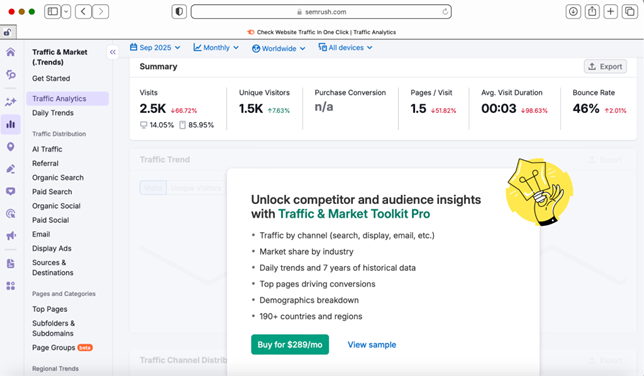Open Referral in sidebar
Viewport: 644px width, 376px height.
45,164
